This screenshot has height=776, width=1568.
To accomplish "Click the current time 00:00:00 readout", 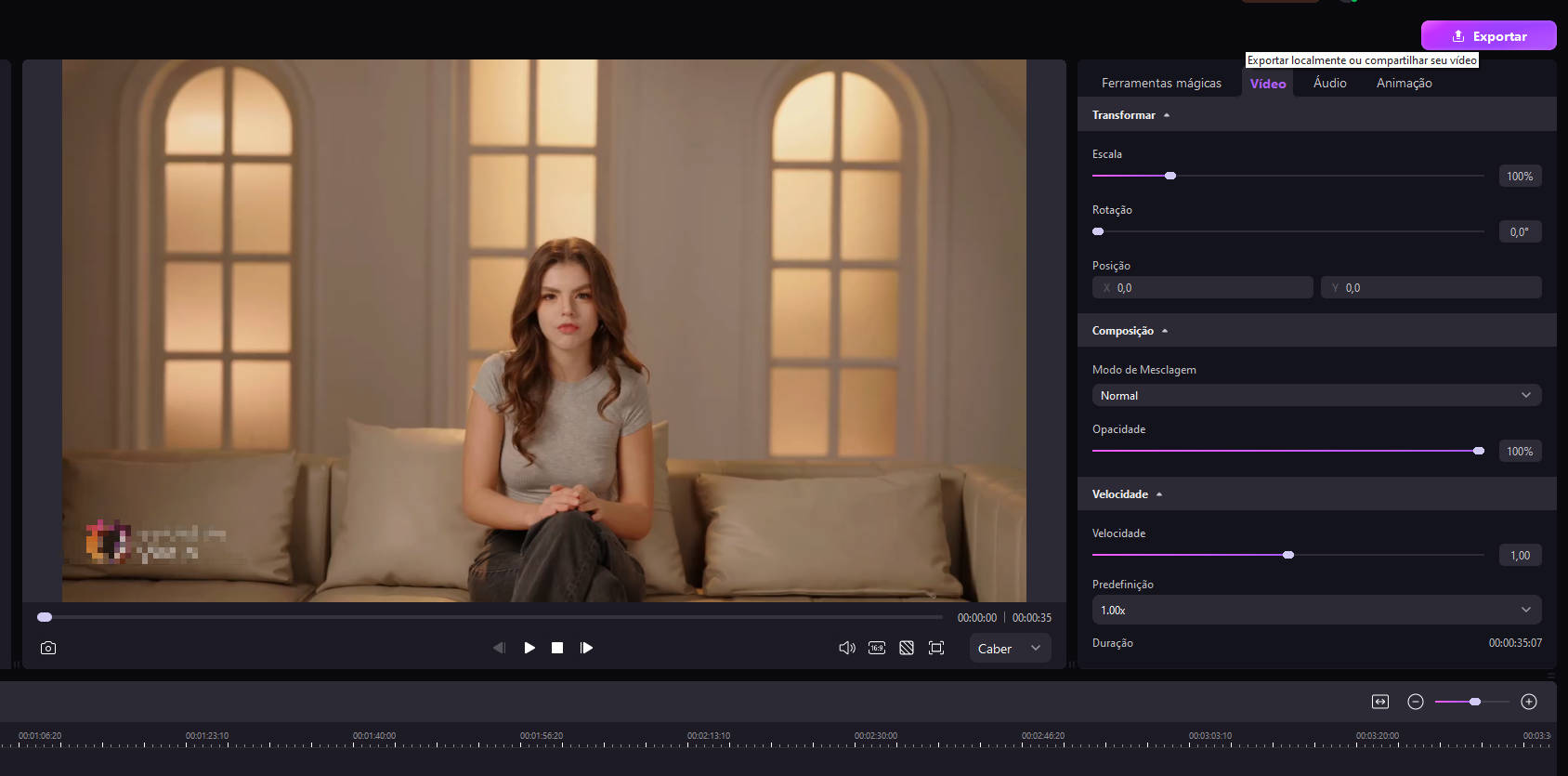I will [x=977, y=618].
